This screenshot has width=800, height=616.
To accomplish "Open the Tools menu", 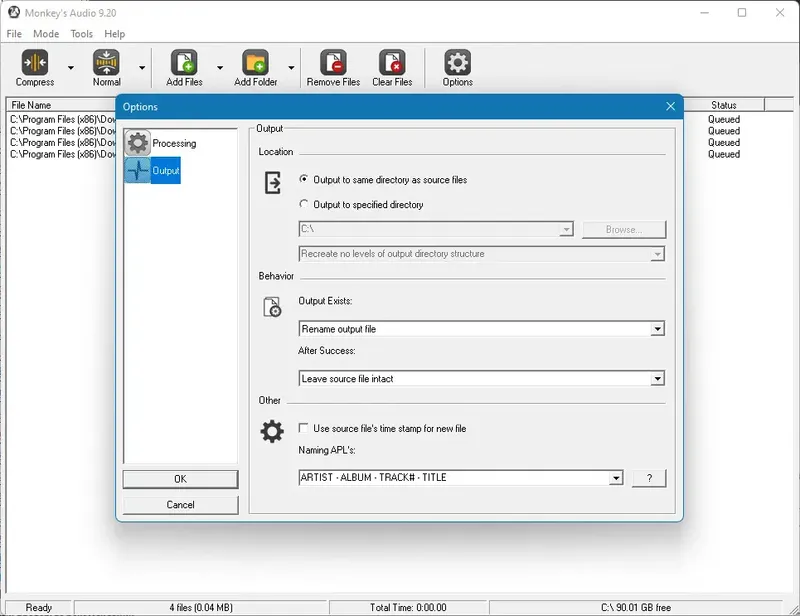I will [x=82, y=34].
